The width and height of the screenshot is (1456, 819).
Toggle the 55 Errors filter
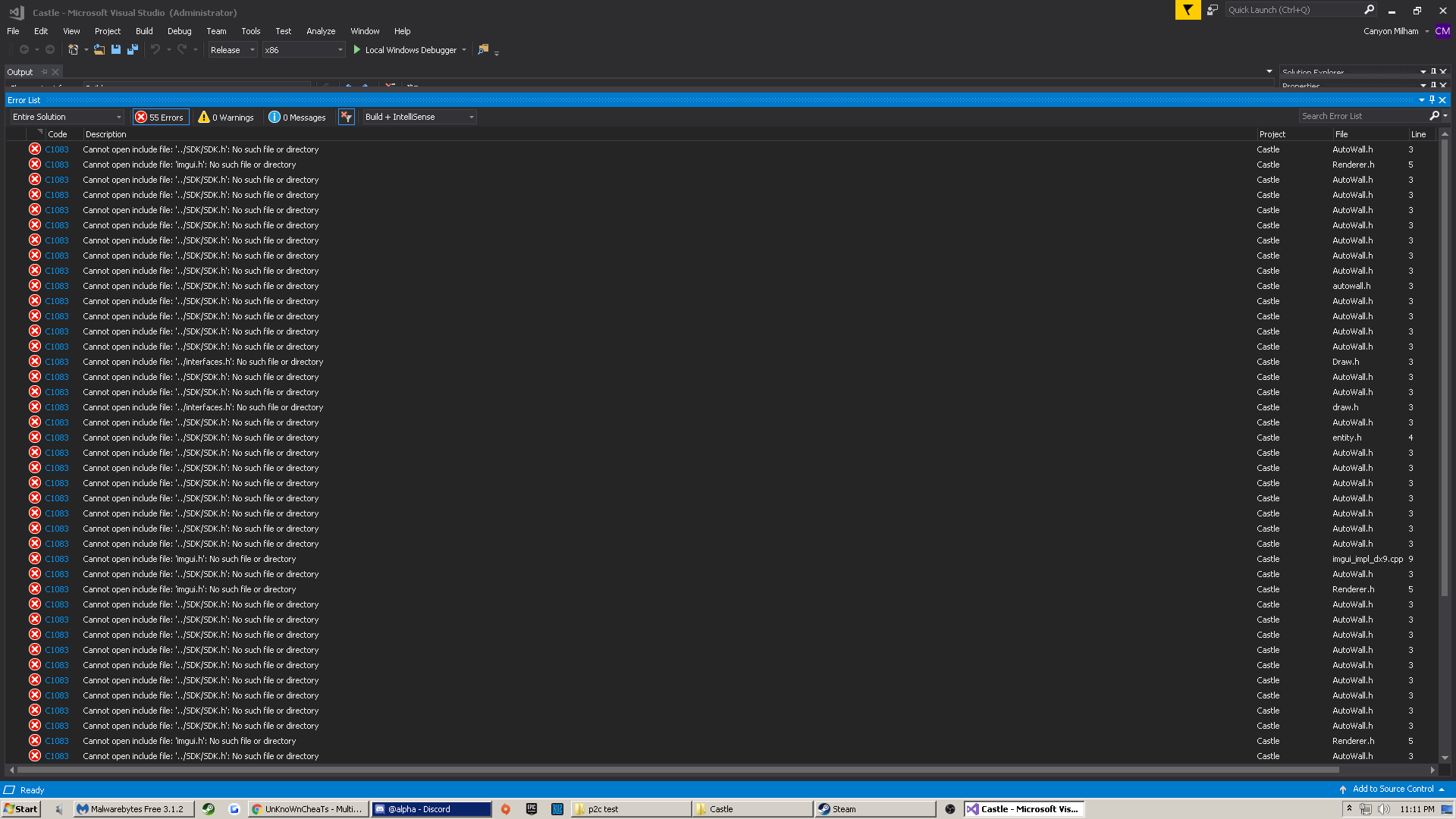tap(161, 117)
